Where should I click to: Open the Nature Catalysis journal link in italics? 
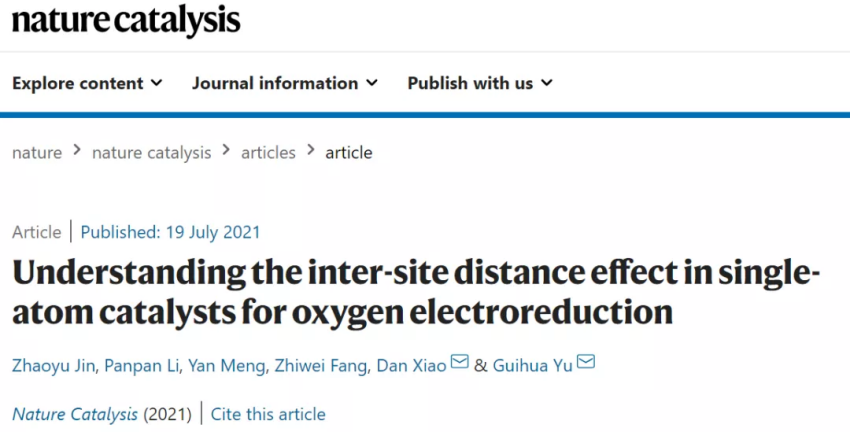pos(75,415)
